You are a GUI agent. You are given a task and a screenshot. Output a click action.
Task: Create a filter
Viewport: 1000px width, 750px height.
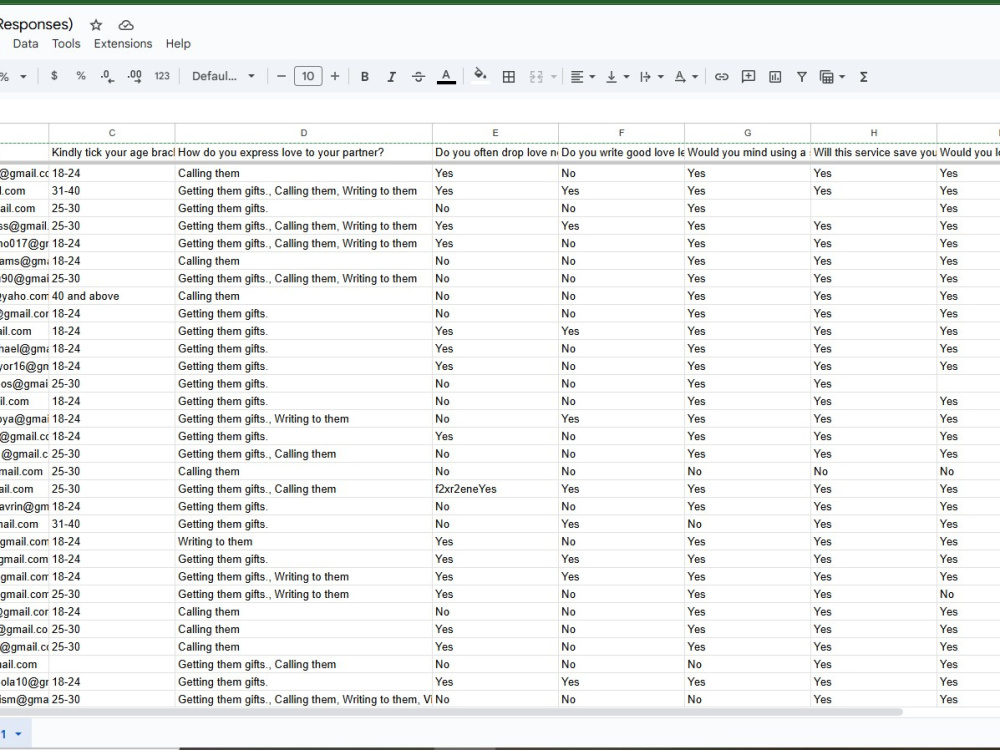(x=802, y=77)
